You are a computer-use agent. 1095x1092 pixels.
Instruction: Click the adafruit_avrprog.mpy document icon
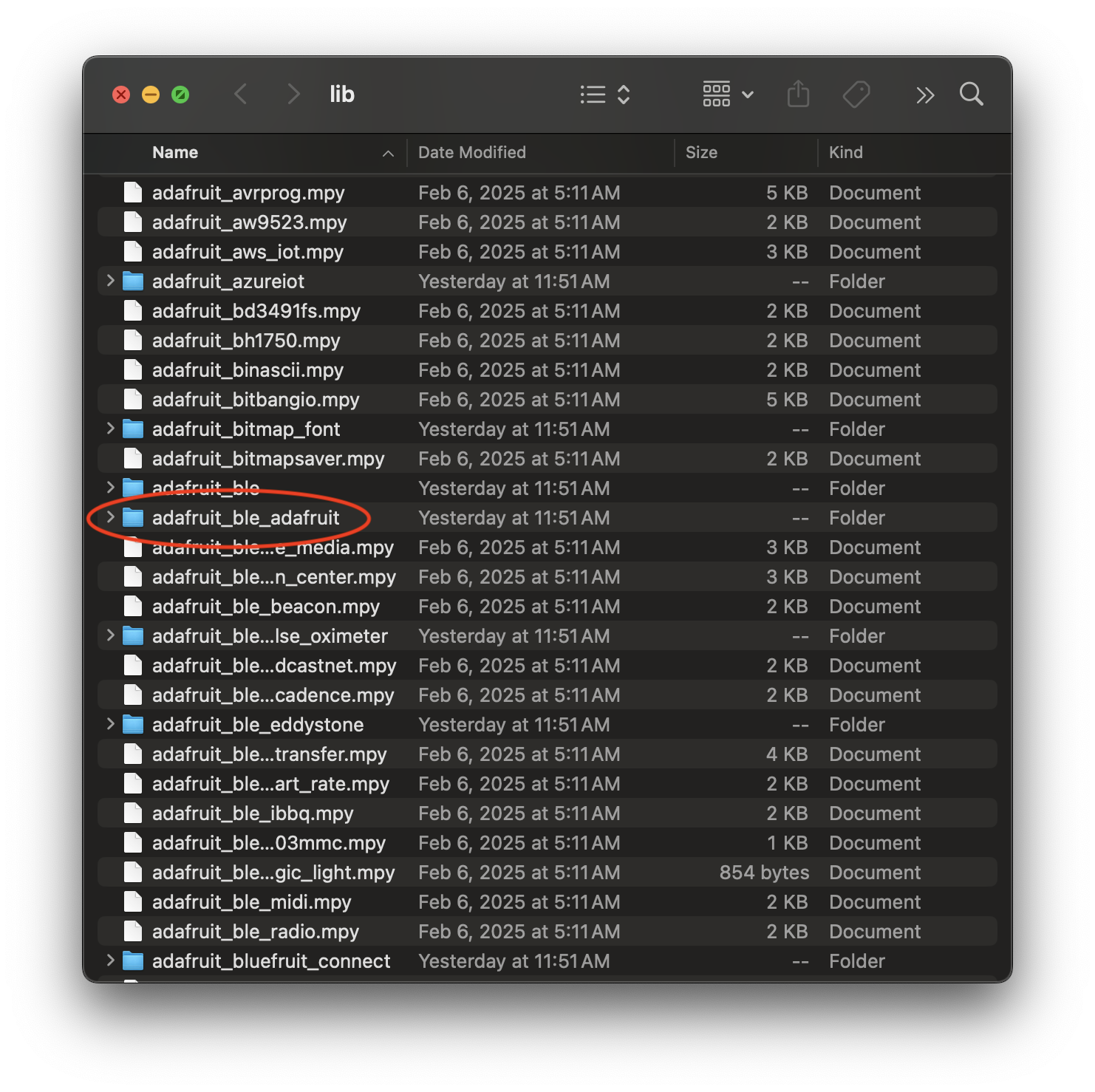tap(133, 193)
